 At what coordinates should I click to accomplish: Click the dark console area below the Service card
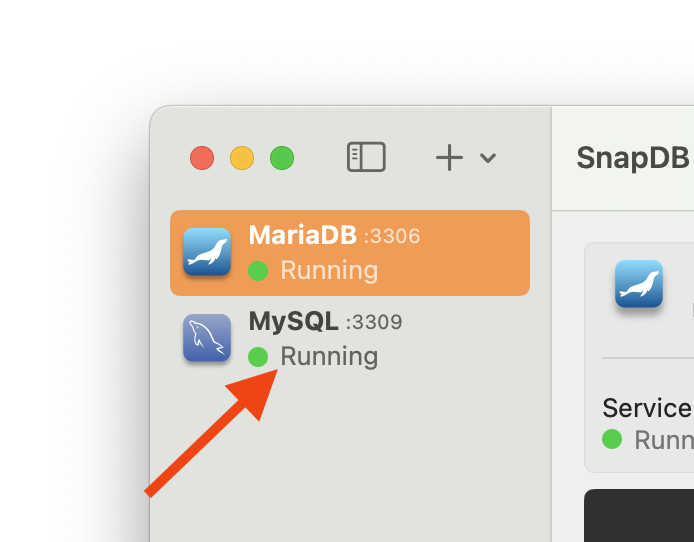(x=638, y=515)
